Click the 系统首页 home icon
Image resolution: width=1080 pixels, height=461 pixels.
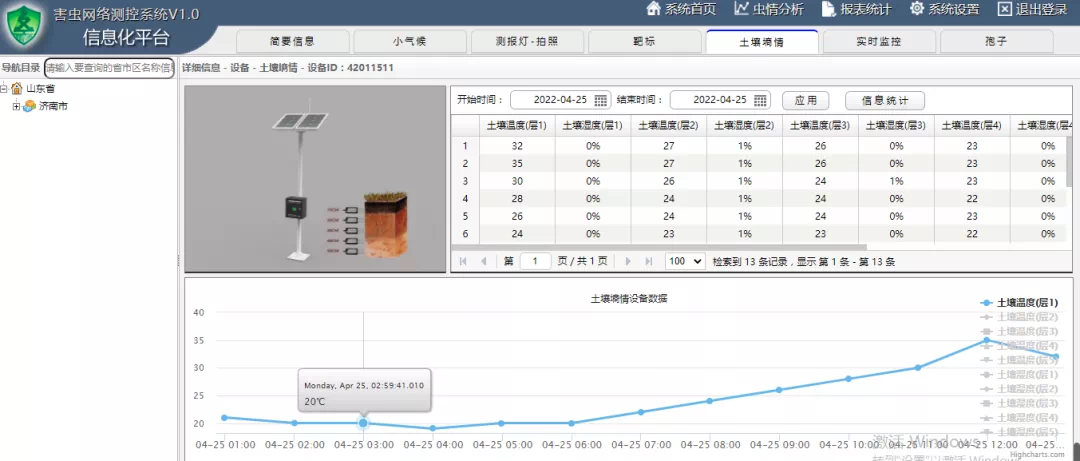tap(654, 9)
